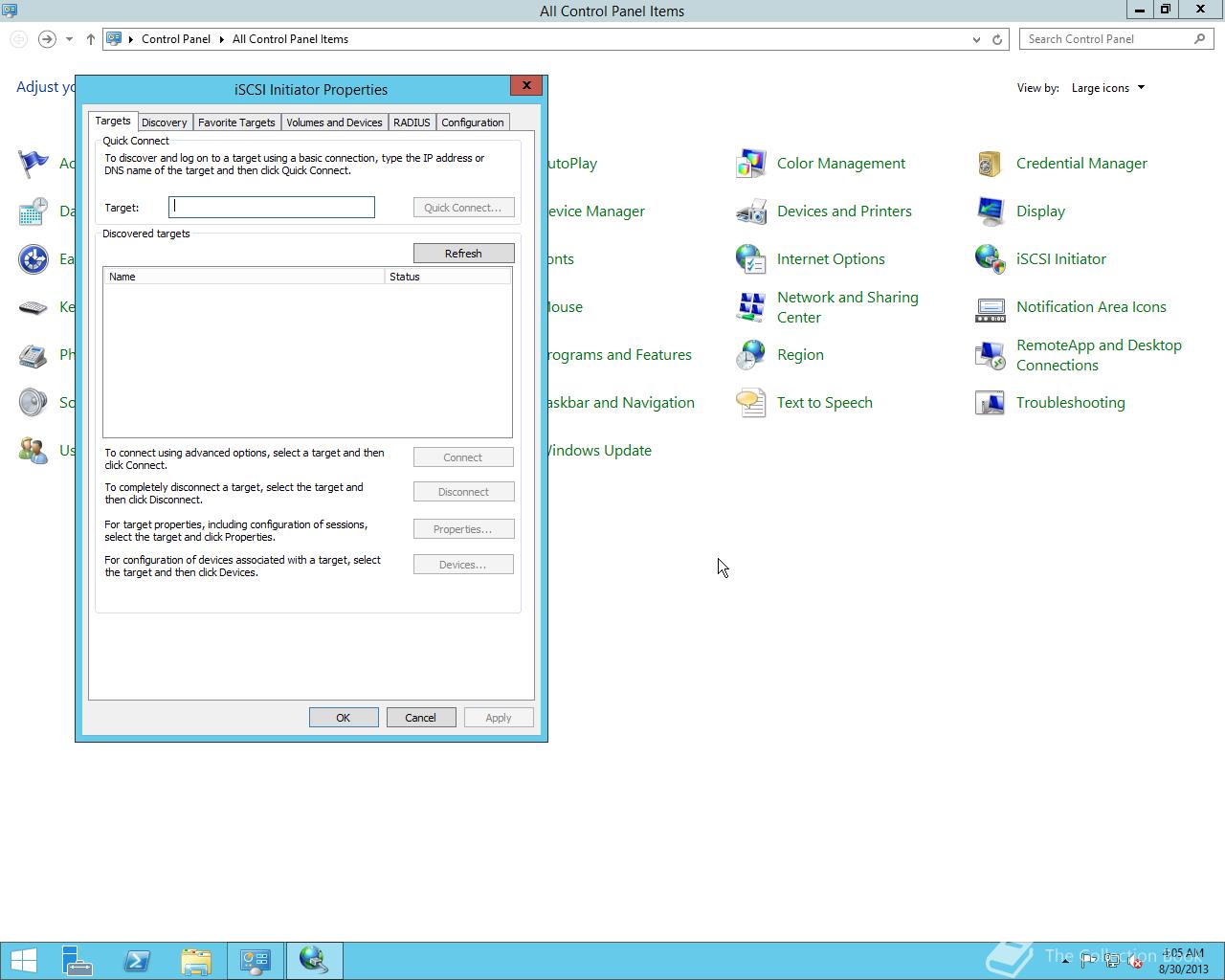Open the Text to Speech icon
The image size is (1225, 980).
click(751, 403)
